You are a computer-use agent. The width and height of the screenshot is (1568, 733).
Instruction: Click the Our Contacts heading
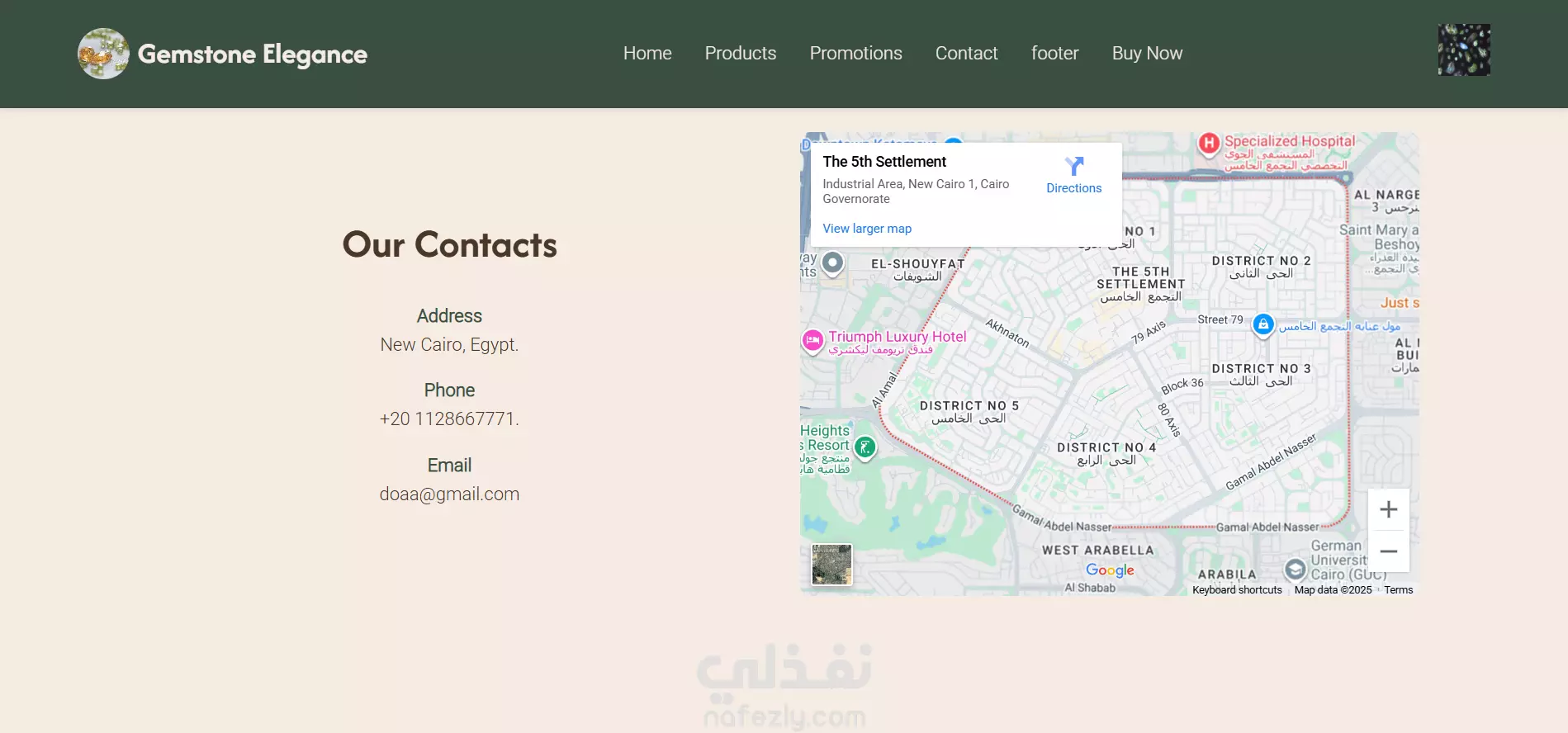(x=449, y=245)
